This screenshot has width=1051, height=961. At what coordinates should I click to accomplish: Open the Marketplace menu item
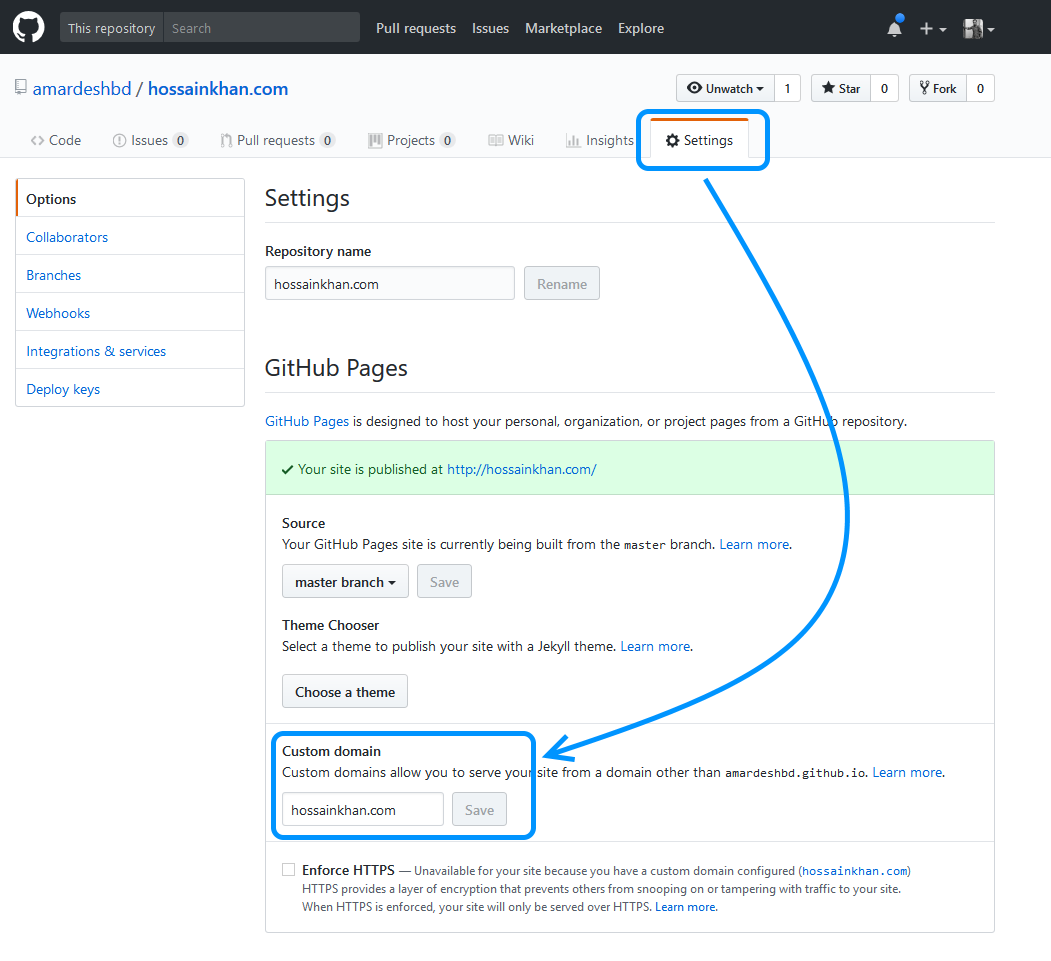[563, 28]
